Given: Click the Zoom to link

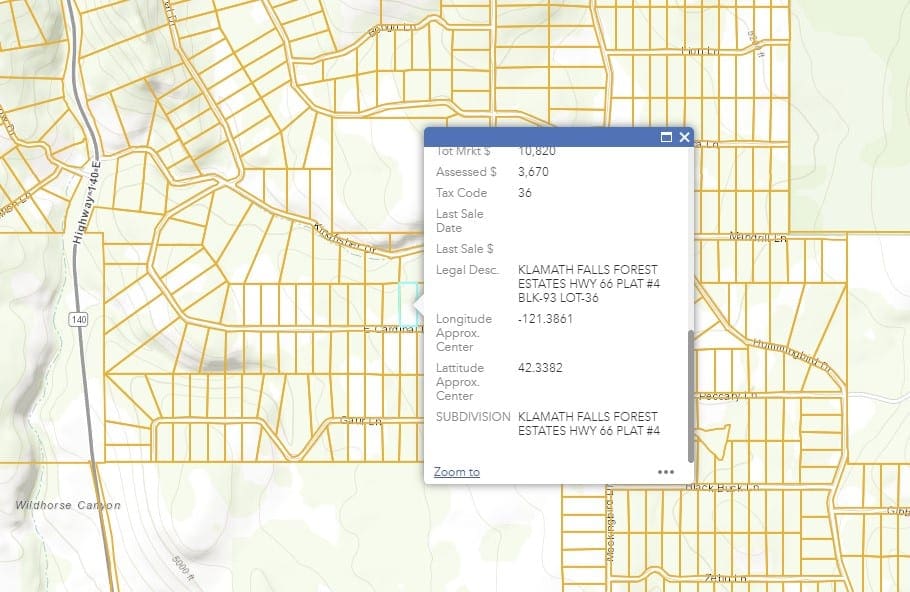Looking at the screenshot, I should click(x=457, y=472).
